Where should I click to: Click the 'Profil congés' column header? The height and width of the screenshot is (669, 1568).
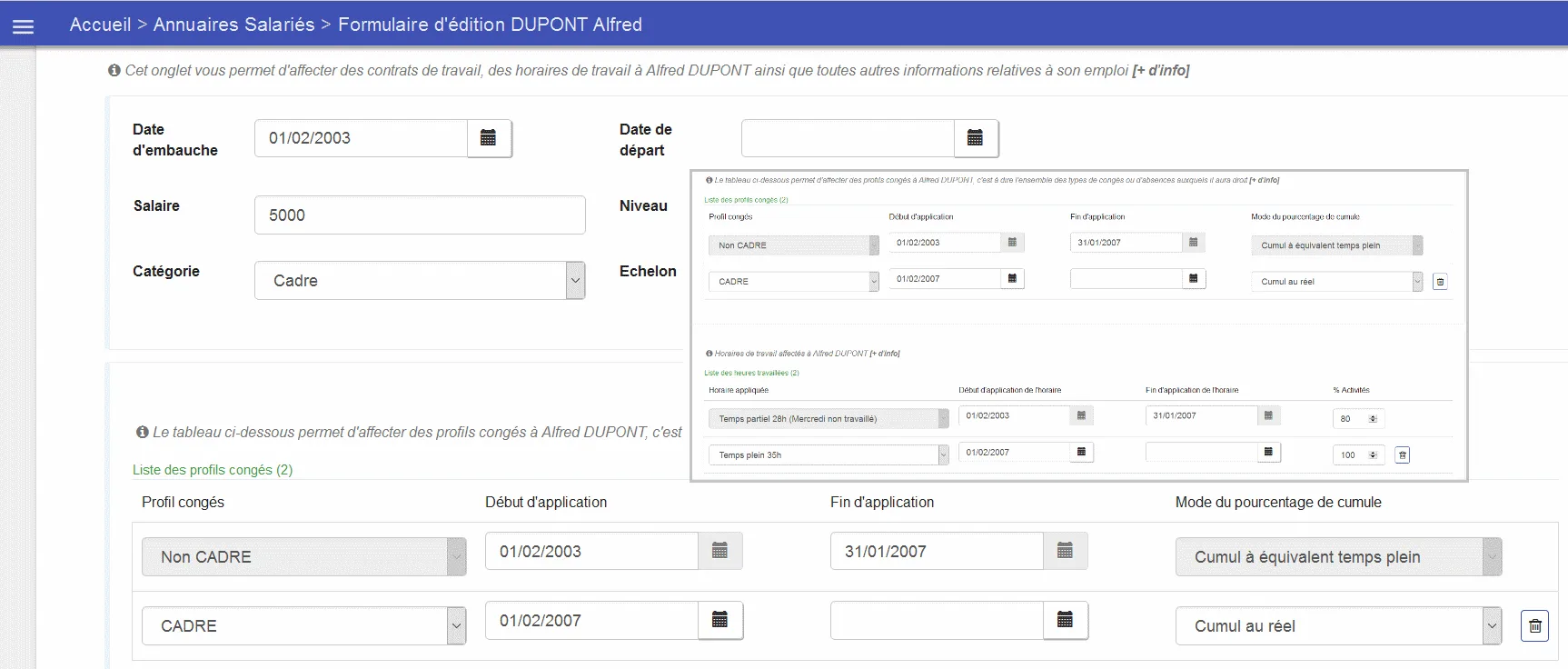pyautogui.click(x=183, y=502)
